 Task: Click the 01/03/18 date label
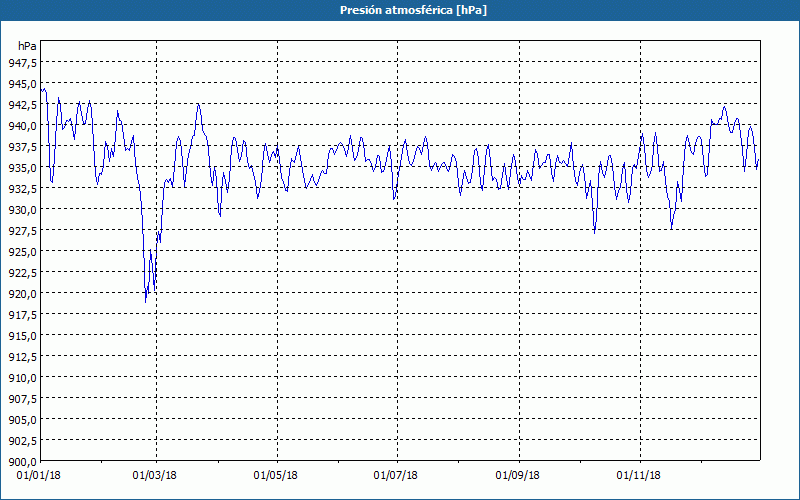155,476
